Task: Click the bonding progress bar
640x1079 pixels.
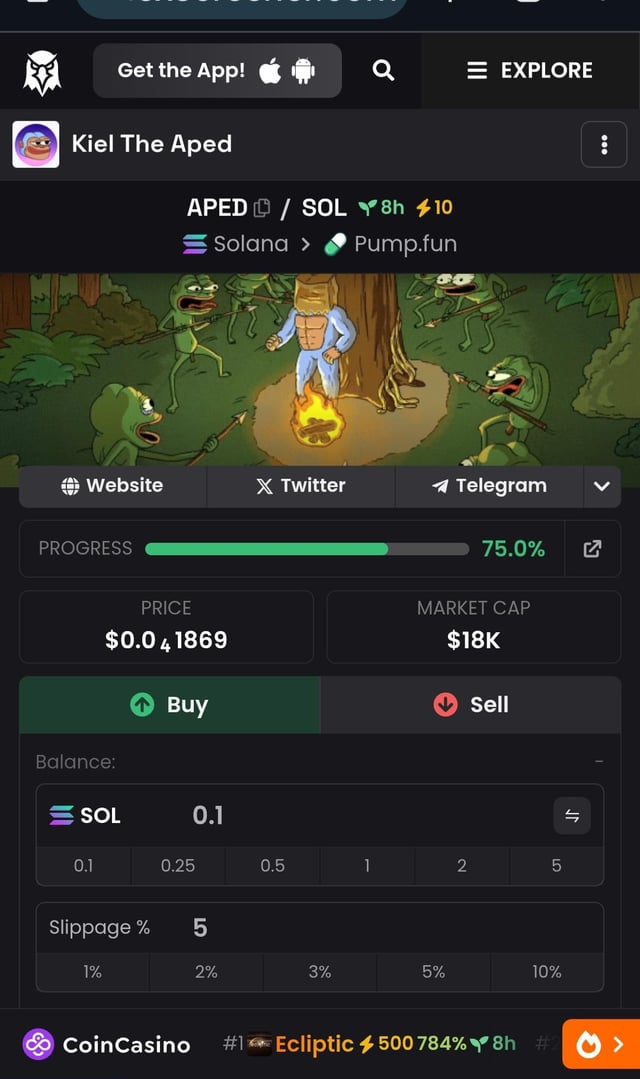Action: [306, 549]
